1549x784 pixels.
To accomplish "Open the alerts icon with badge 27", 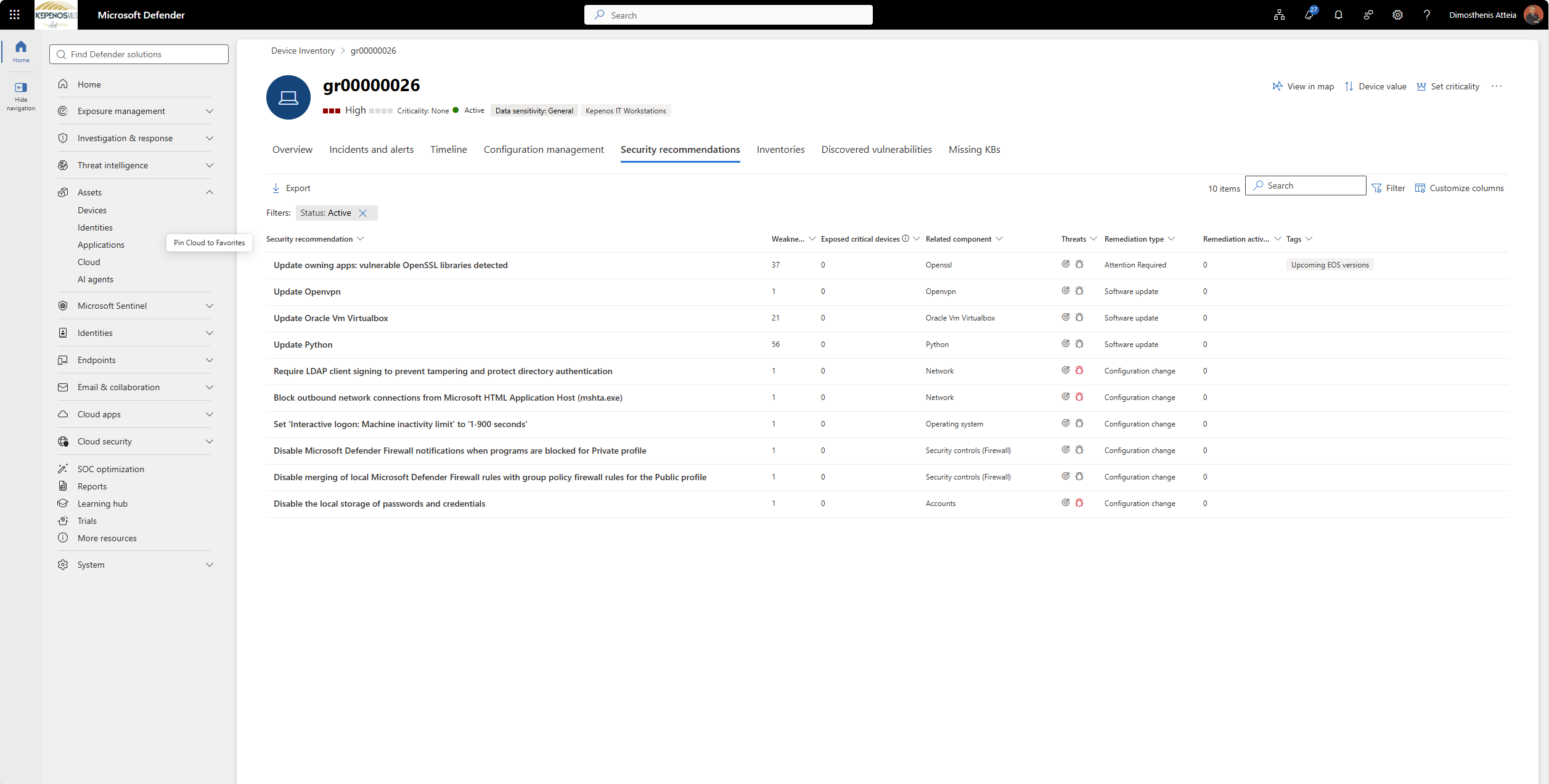I will [1309, 14].
